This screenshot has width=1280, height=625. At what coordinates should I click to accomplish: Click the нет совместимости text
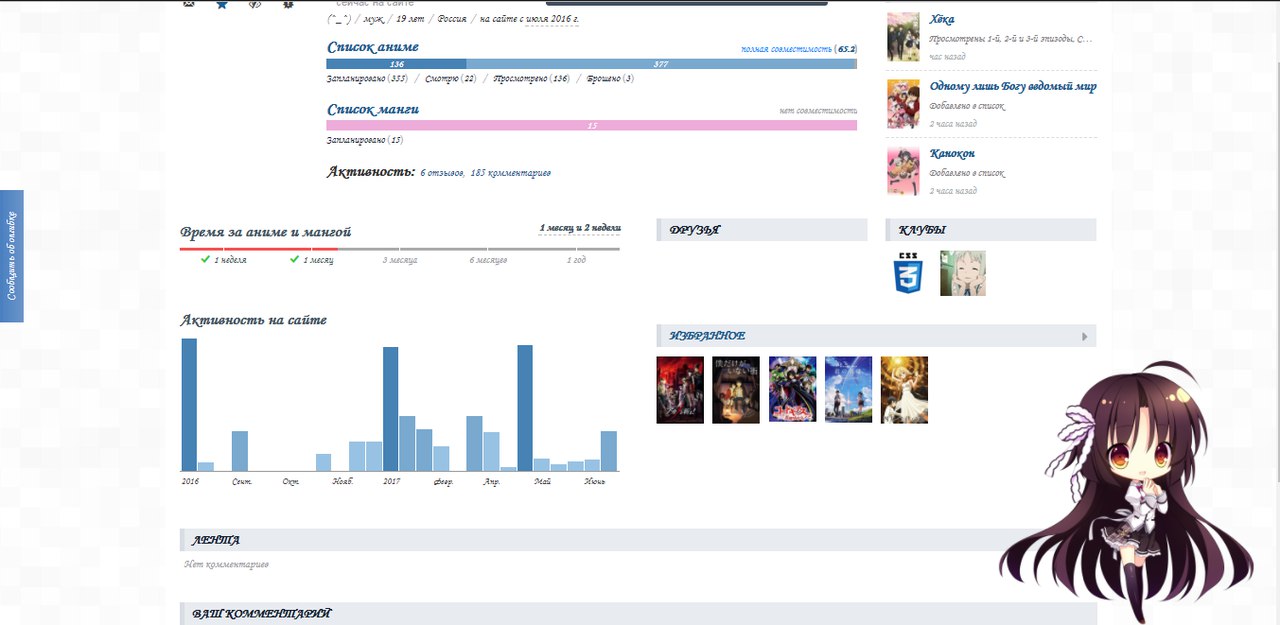pos(818,111)
